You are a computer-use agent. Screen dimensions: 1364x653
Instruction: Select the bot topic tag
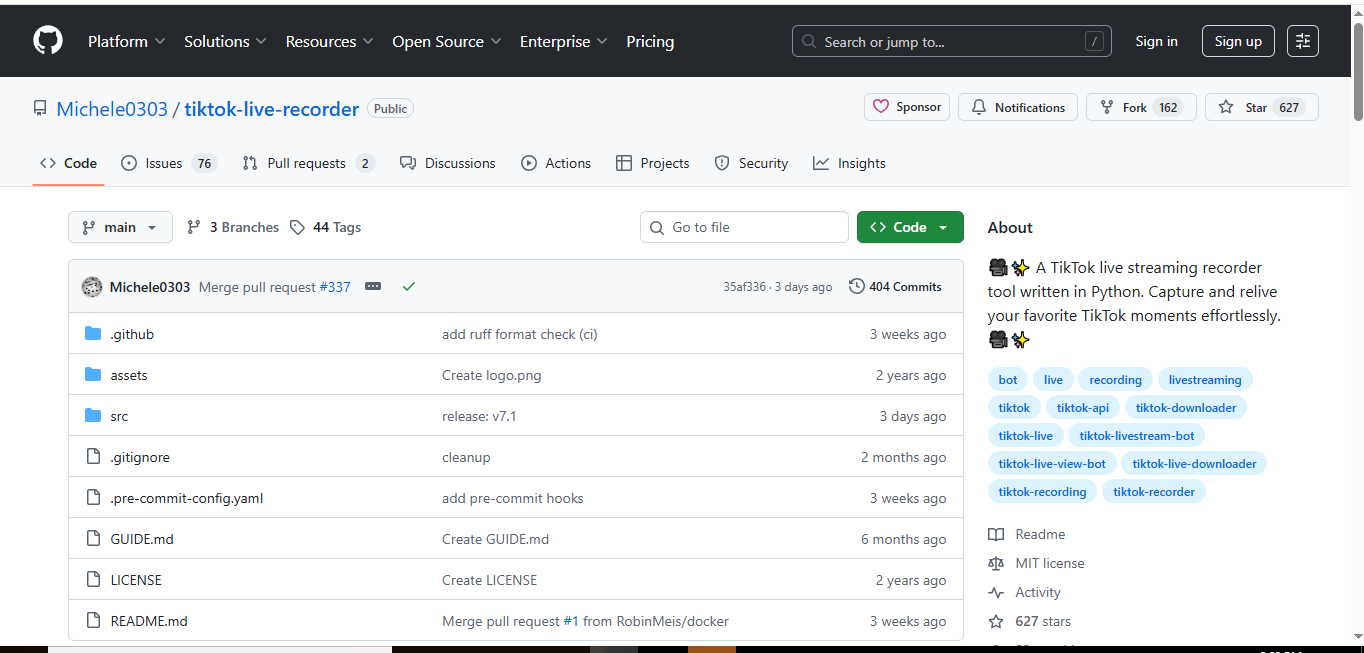1008,380
